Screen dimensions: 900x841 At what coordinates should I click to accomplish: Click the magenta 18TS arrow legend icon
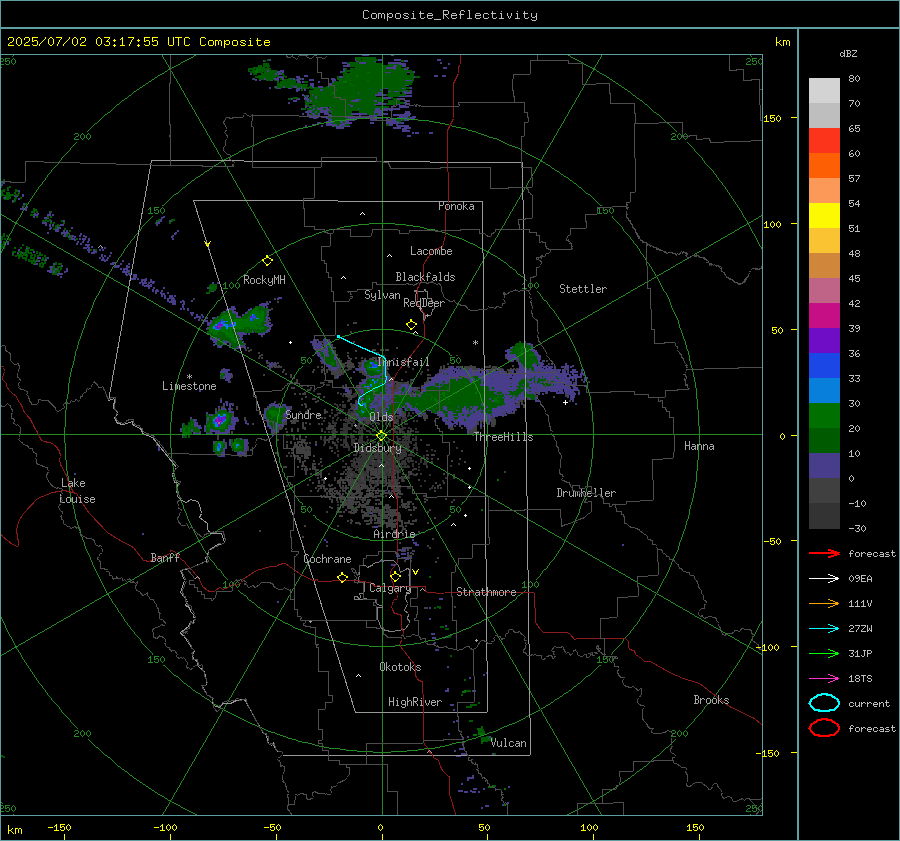click(x=824, y=679)
